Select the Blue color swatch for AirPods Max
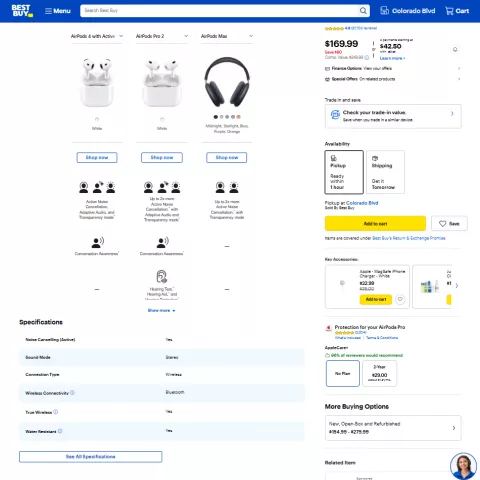Screen dimensions: 480x480 (x=227, y=117)
